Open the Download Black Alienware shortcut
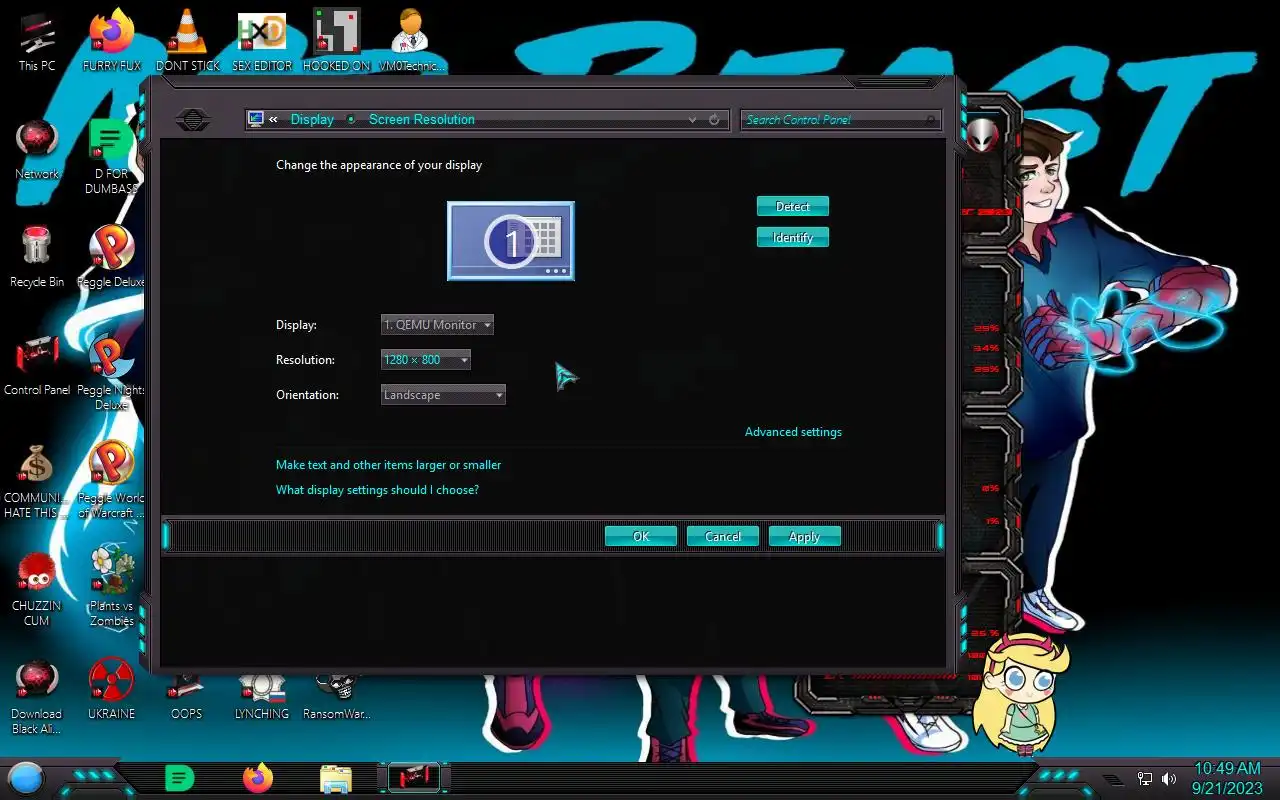Image resolution: width=1280 pixels, height=800 pixels. 37,697
